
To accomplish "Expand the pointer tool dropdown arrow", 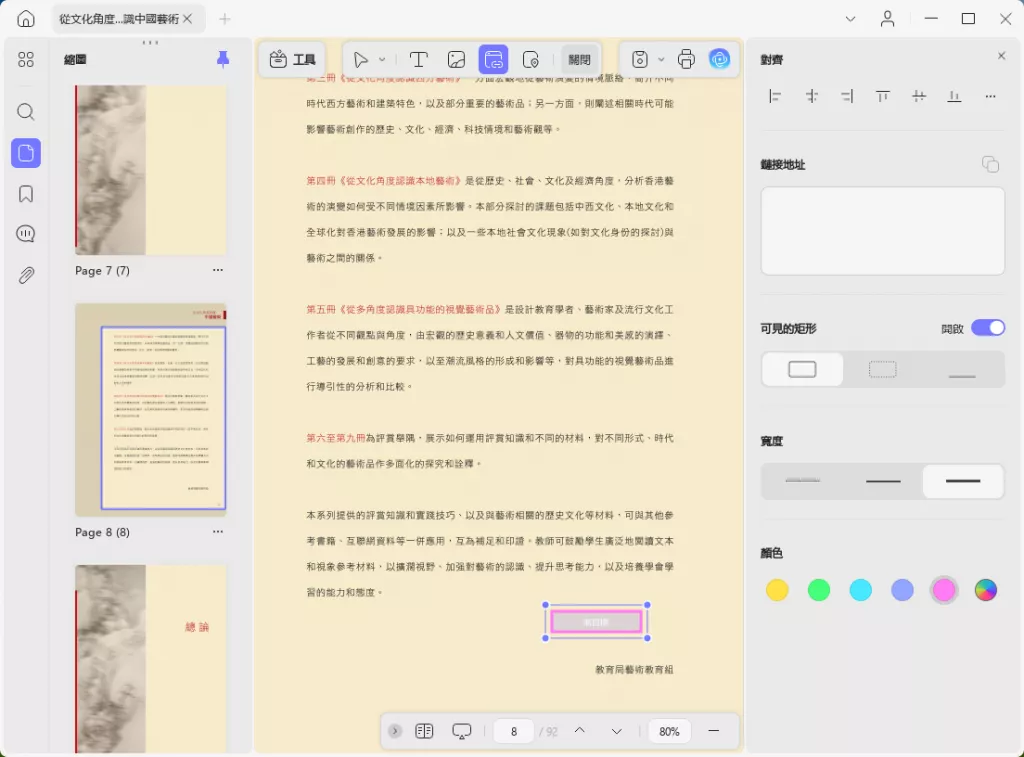I will click(382, 59).
